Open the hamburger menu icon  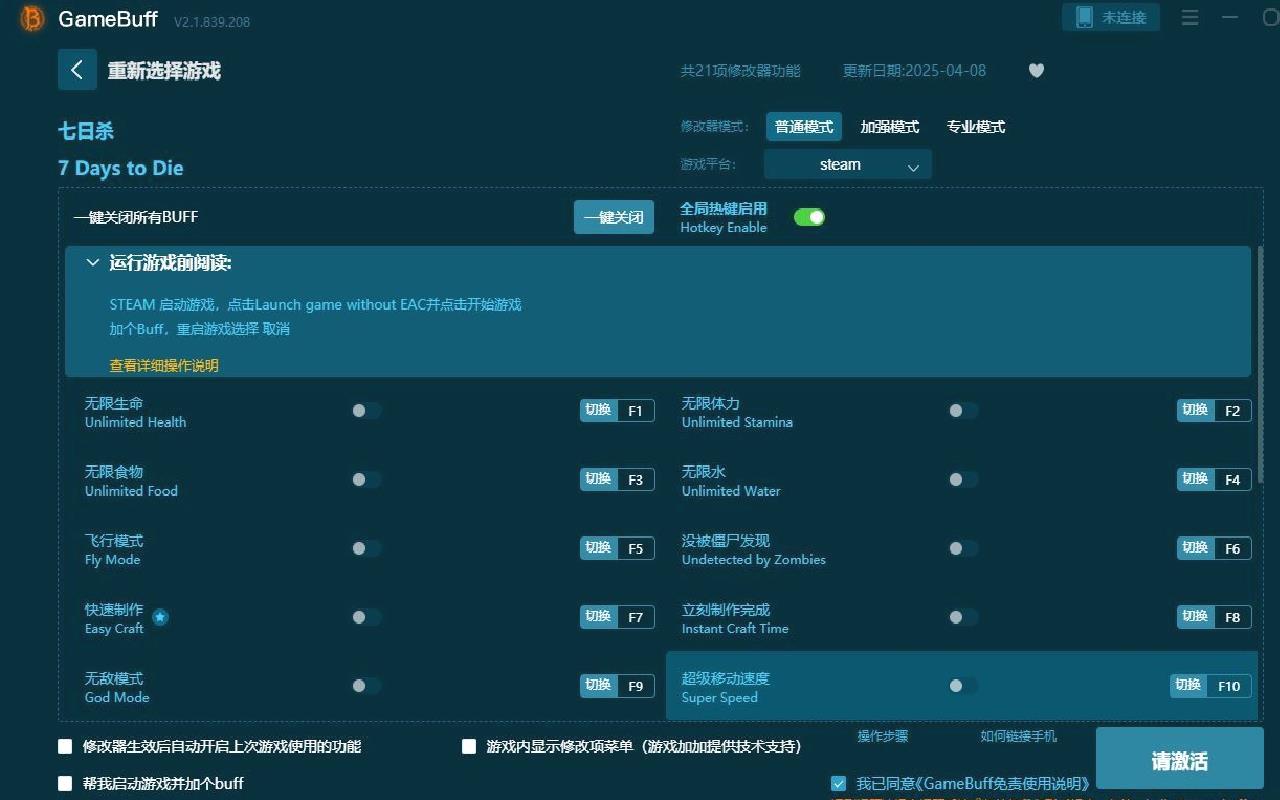[1190, 17]
